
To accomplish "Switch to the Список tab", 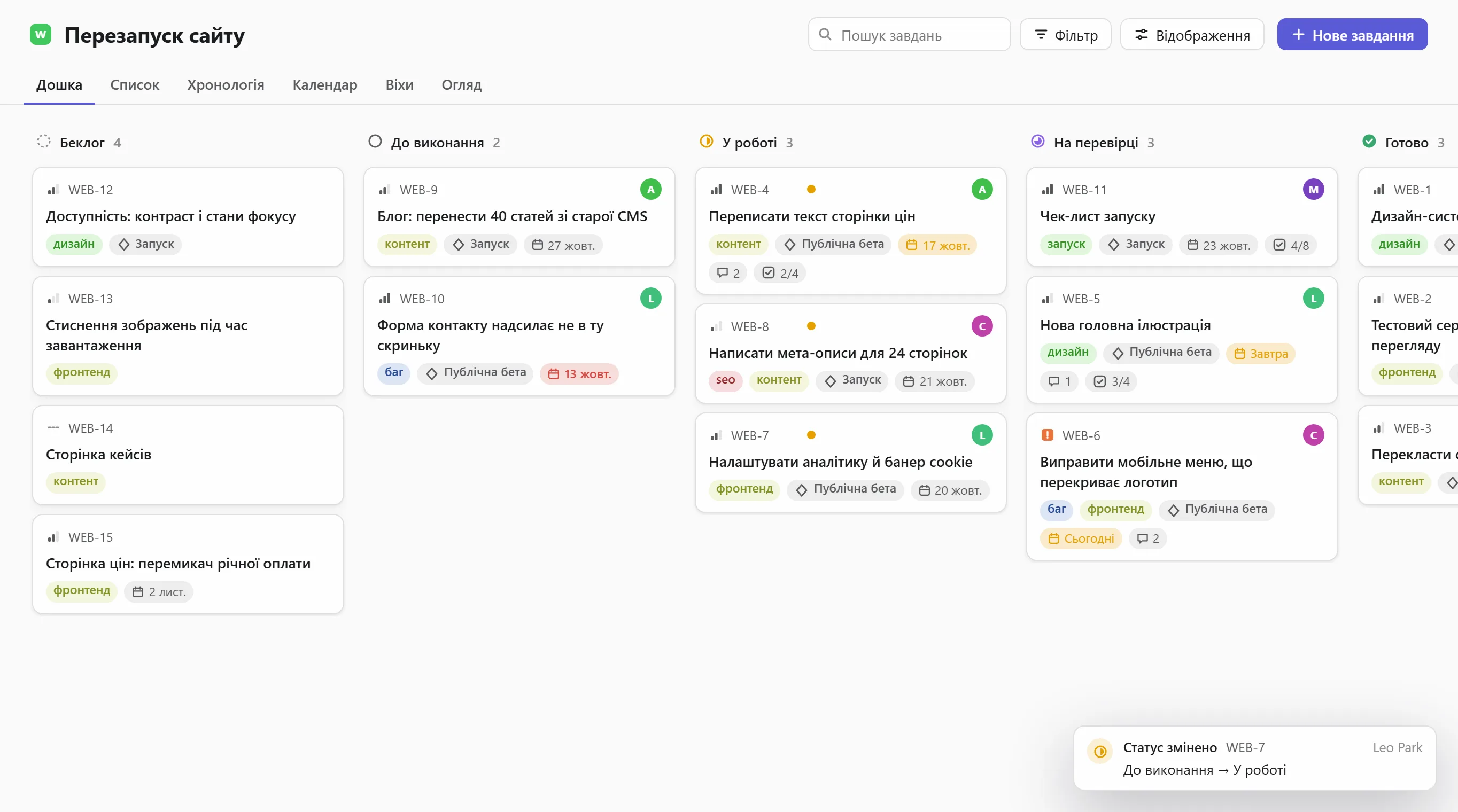I will 135,85.
